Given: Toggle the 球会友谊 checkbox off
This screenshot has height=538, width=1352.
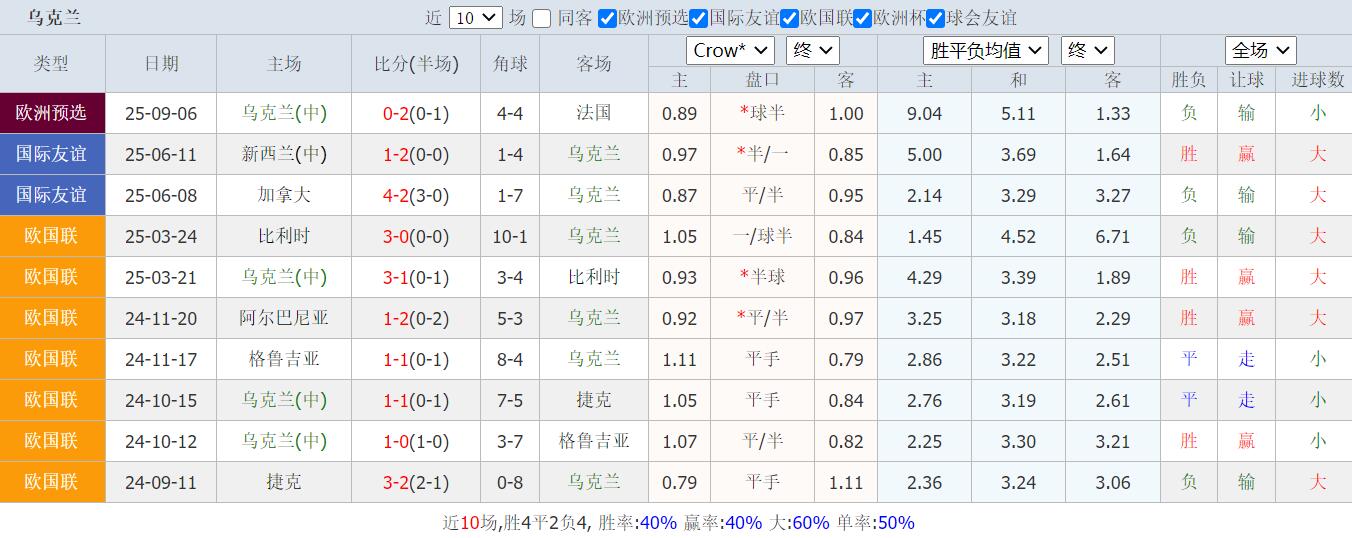Looking at the screenshot, I should point(935,18).
